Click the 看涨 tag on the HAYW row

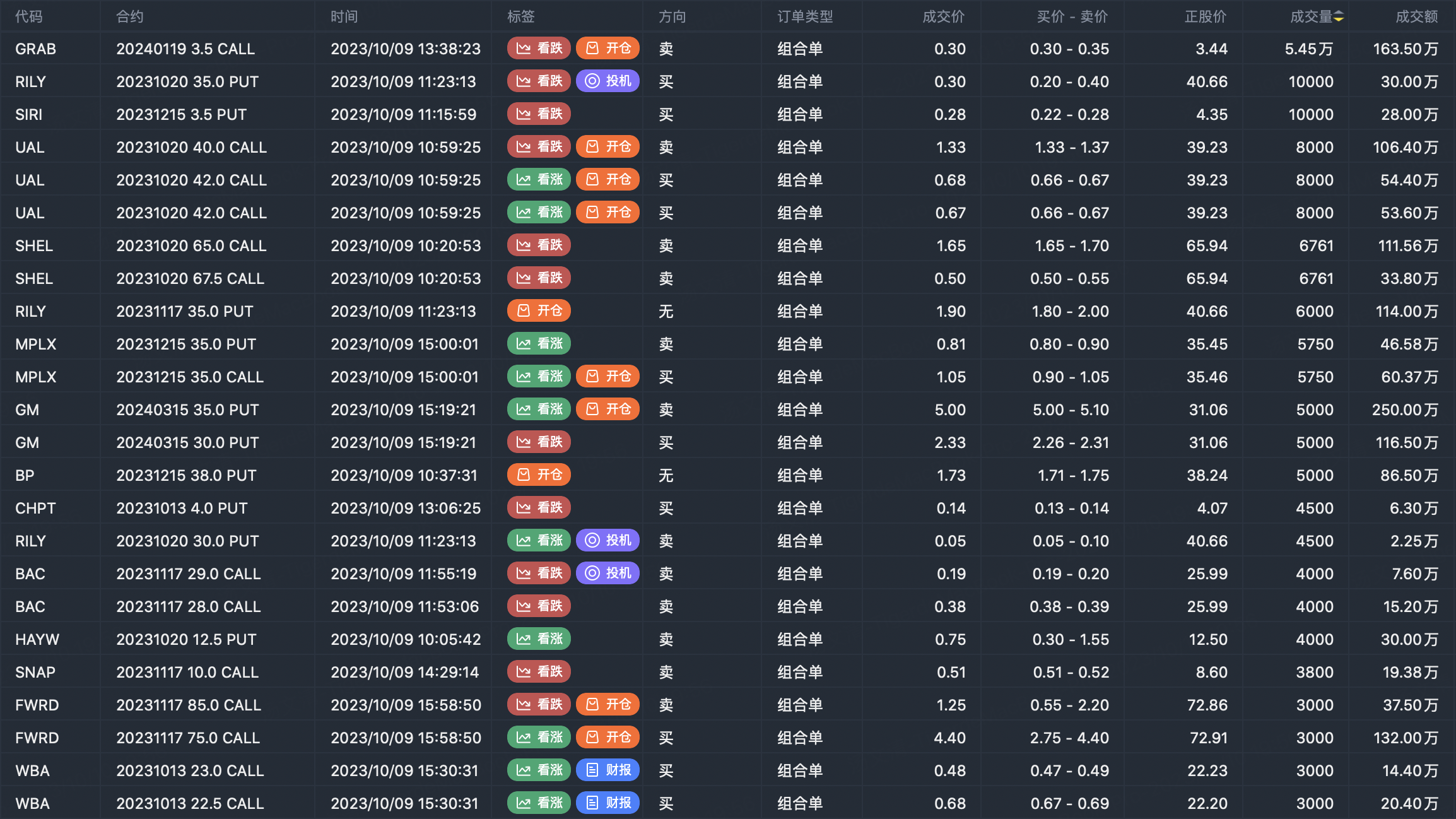[539, 639]
